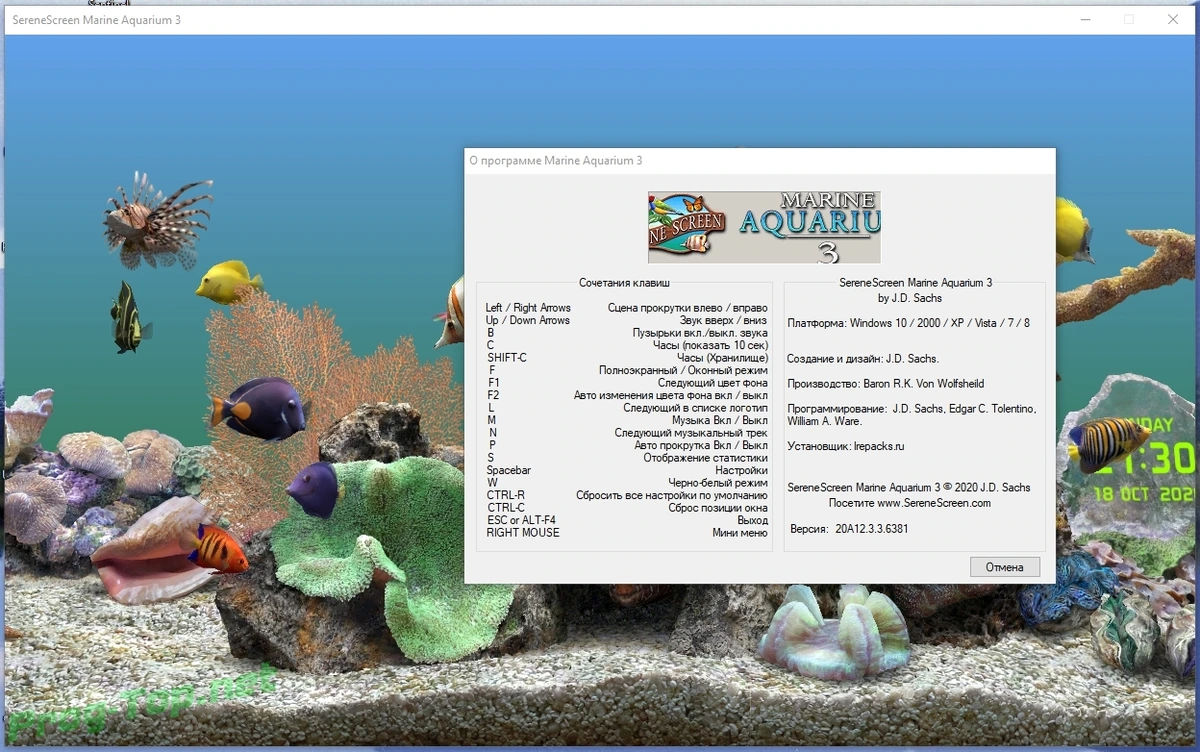Click the 'Up / Down Arrows' shortcut text
Viewport: 1200px width, 752px height.
click(x=528, y=320)
